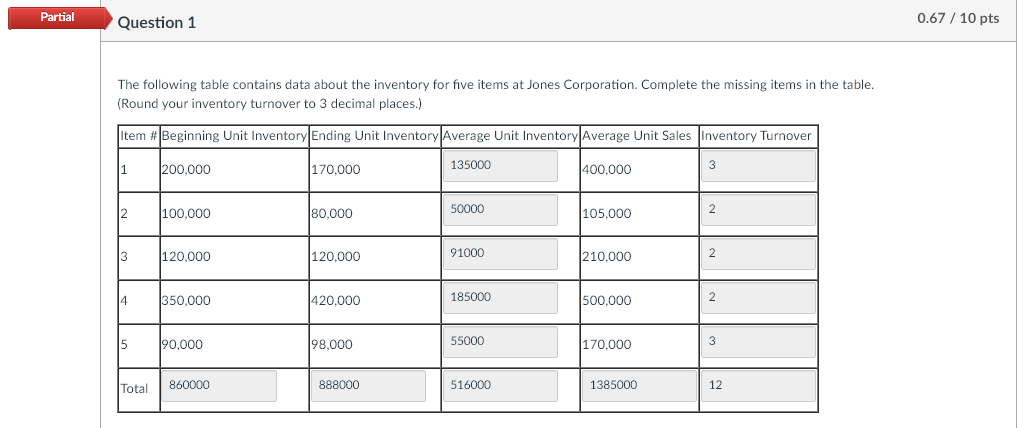This screenshot has height=428, width=1019.
Task: Select the item 5 average inventory field 55000
Action: click(500, 342)
